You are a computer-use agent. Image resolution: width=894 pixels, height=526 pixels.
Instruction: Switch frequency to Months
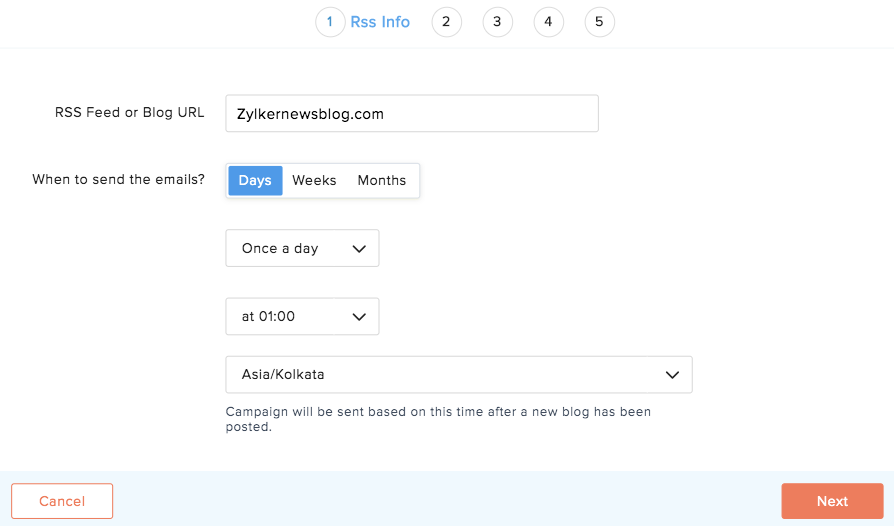coord(382,181)
